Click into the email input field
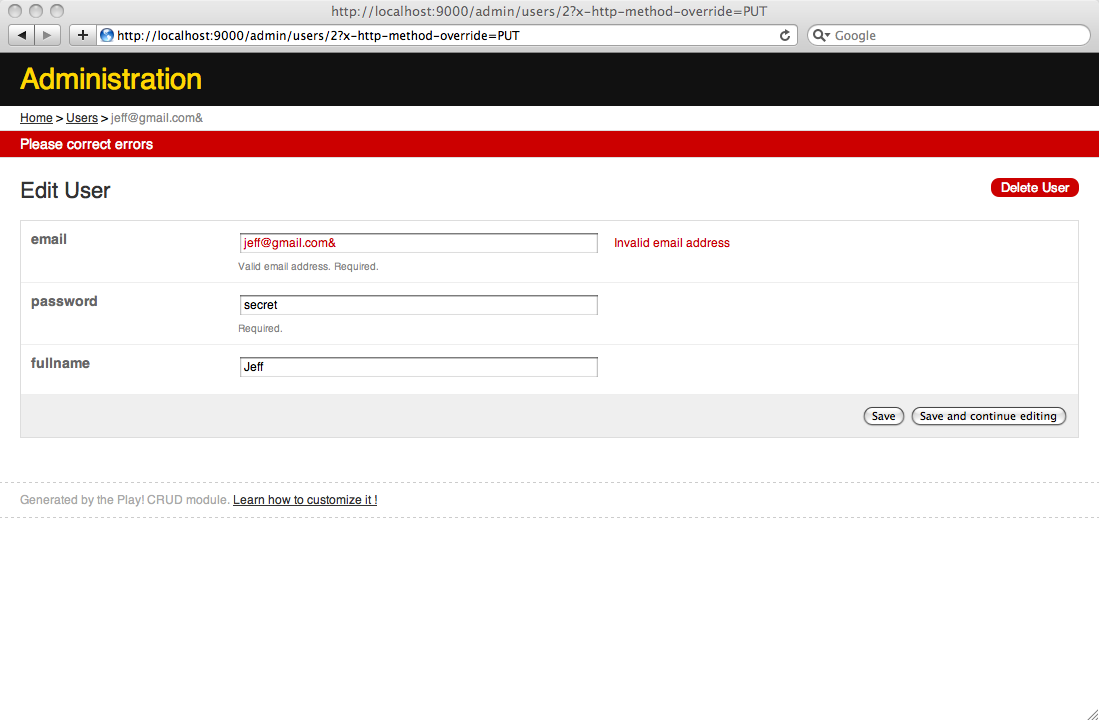 coord(418,243)
